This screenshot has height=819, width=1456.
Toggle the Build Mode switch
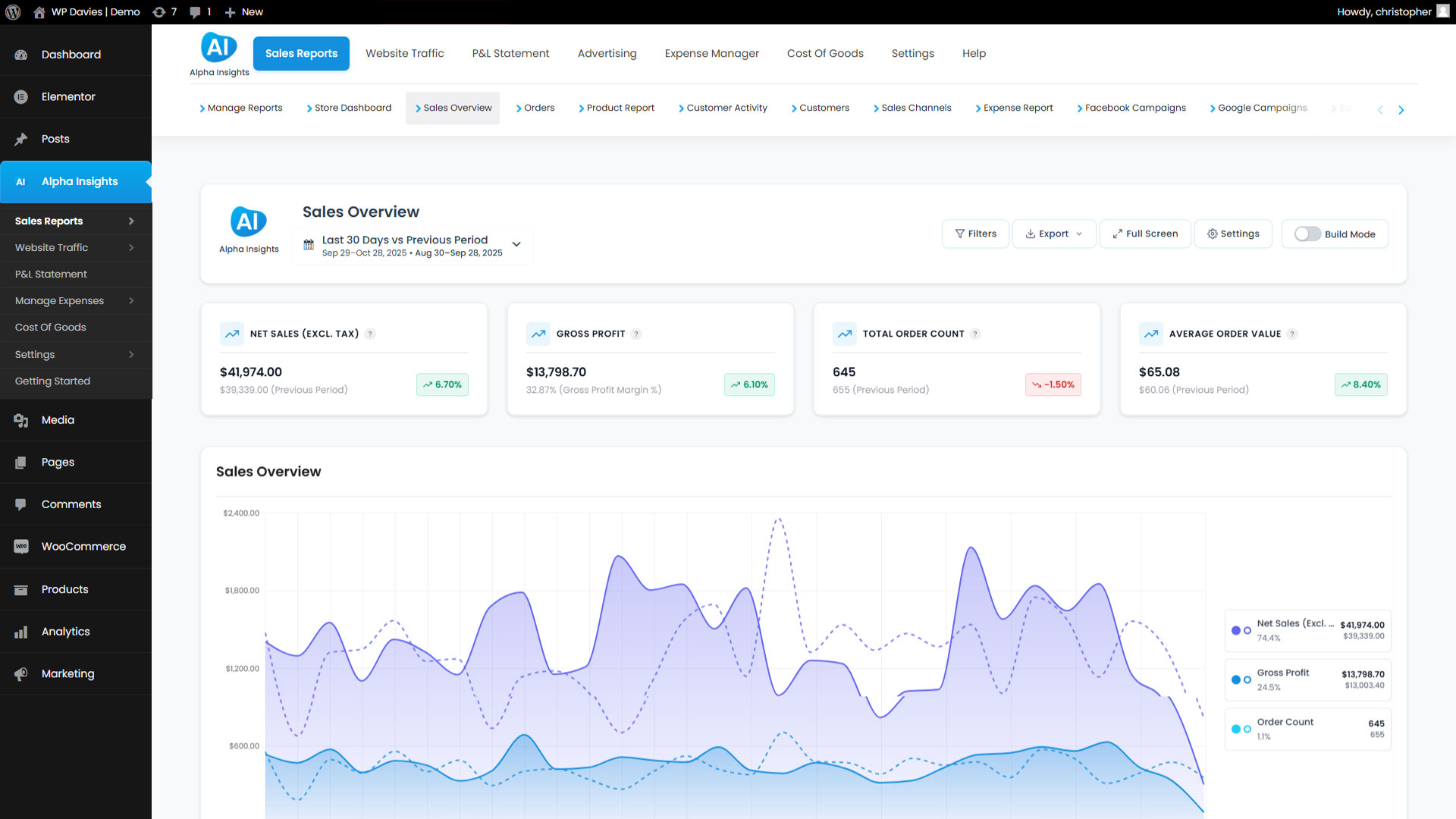(1307, 234)
